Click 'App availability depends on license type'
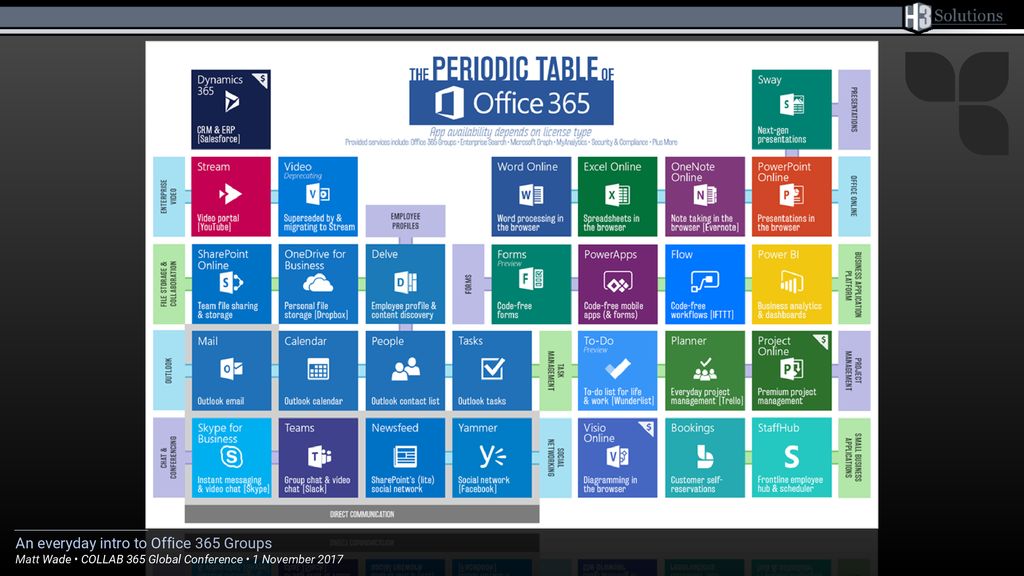Viewport: 1024px width, 576px height. pos(511,131)
